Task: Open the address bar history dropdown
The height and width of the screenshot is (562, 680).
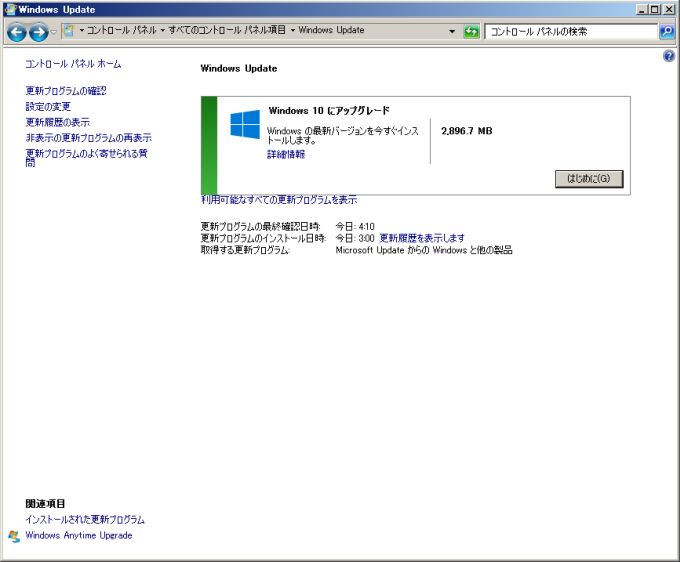Action: (452, 31)
